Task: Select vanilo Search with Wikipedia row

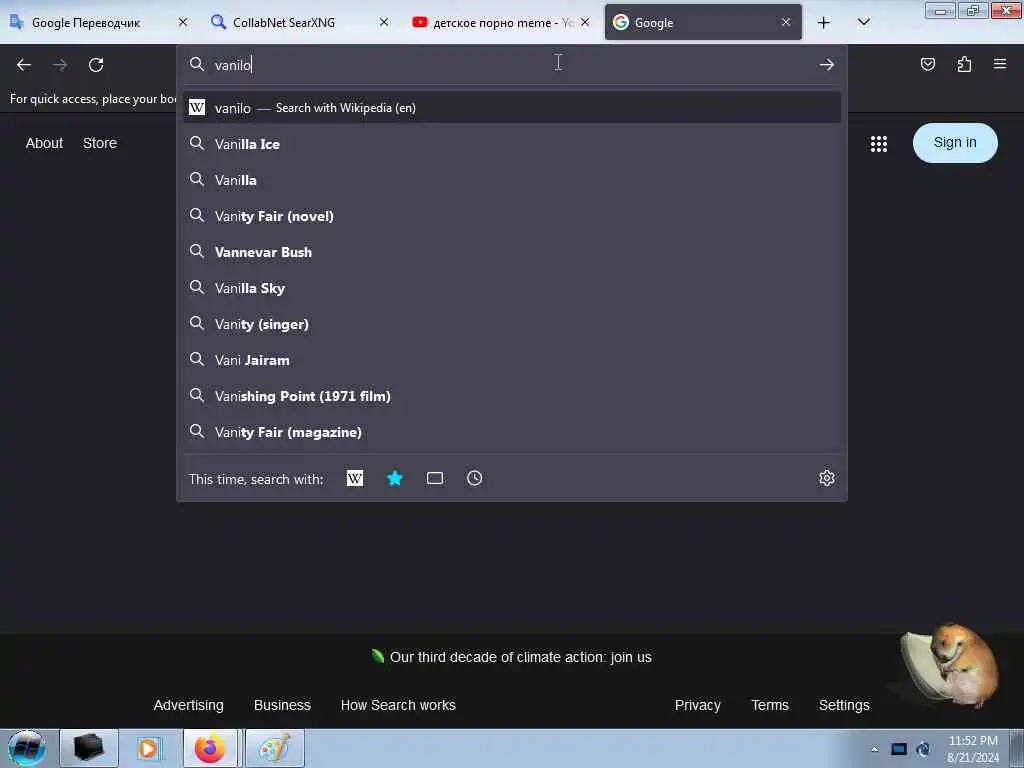Action: (512, 108)
